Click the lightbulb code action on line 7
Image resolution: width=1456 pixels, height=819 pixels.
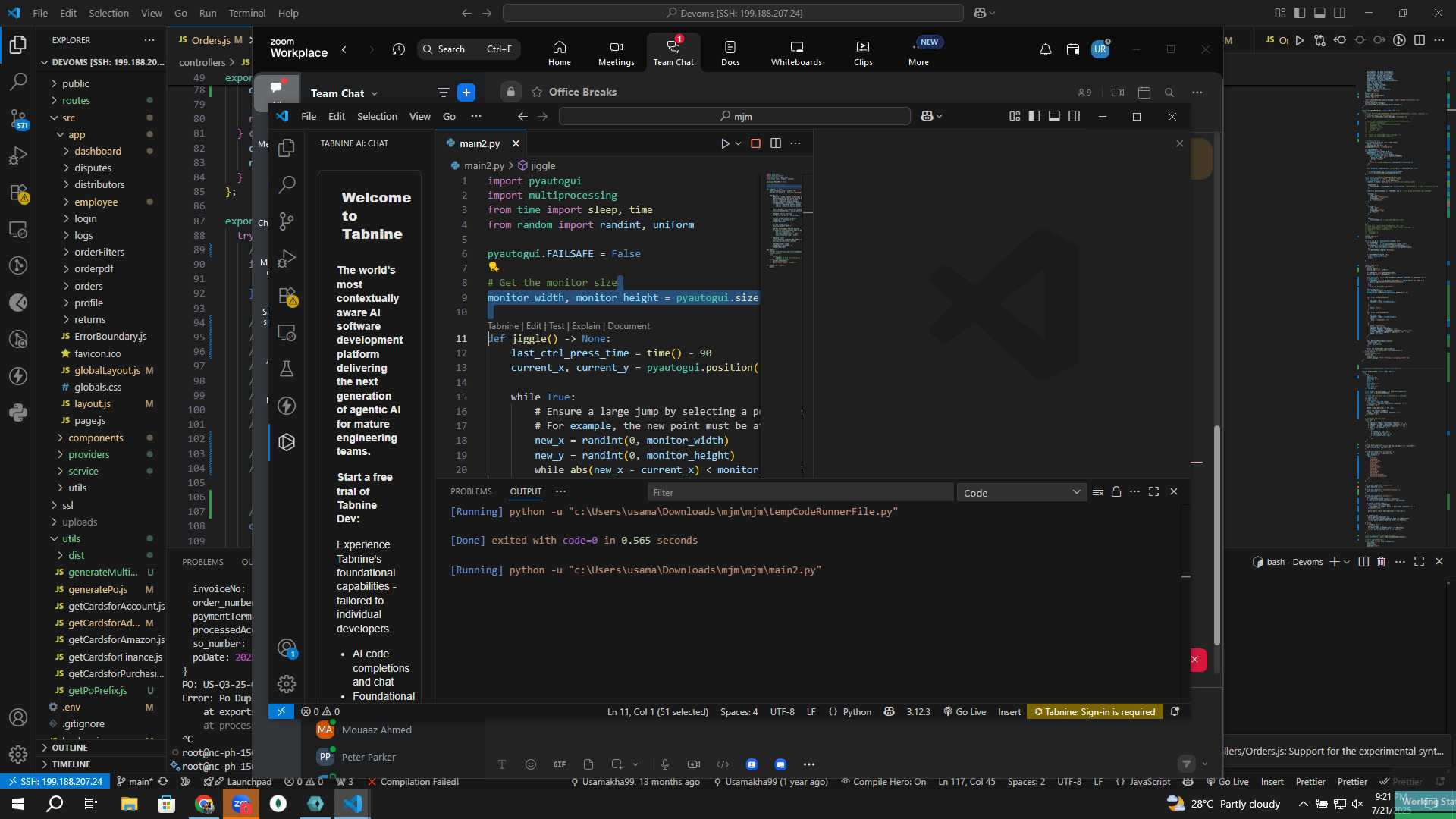(x=494, y=267)
